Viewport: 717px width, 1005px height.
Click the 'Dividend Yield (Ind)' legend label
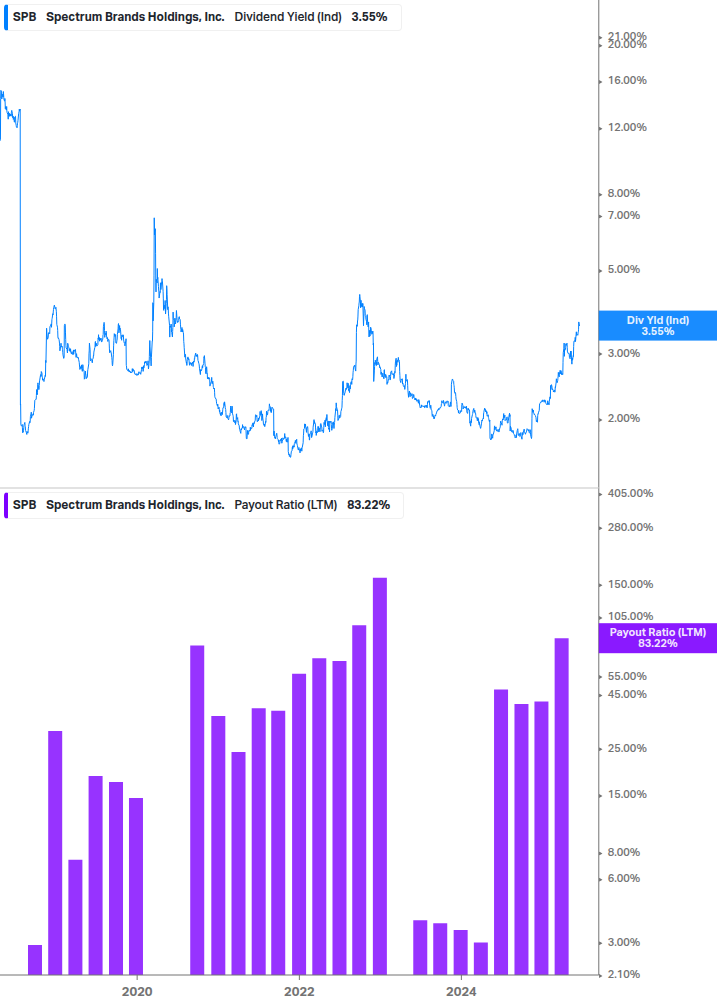[288, 17]
